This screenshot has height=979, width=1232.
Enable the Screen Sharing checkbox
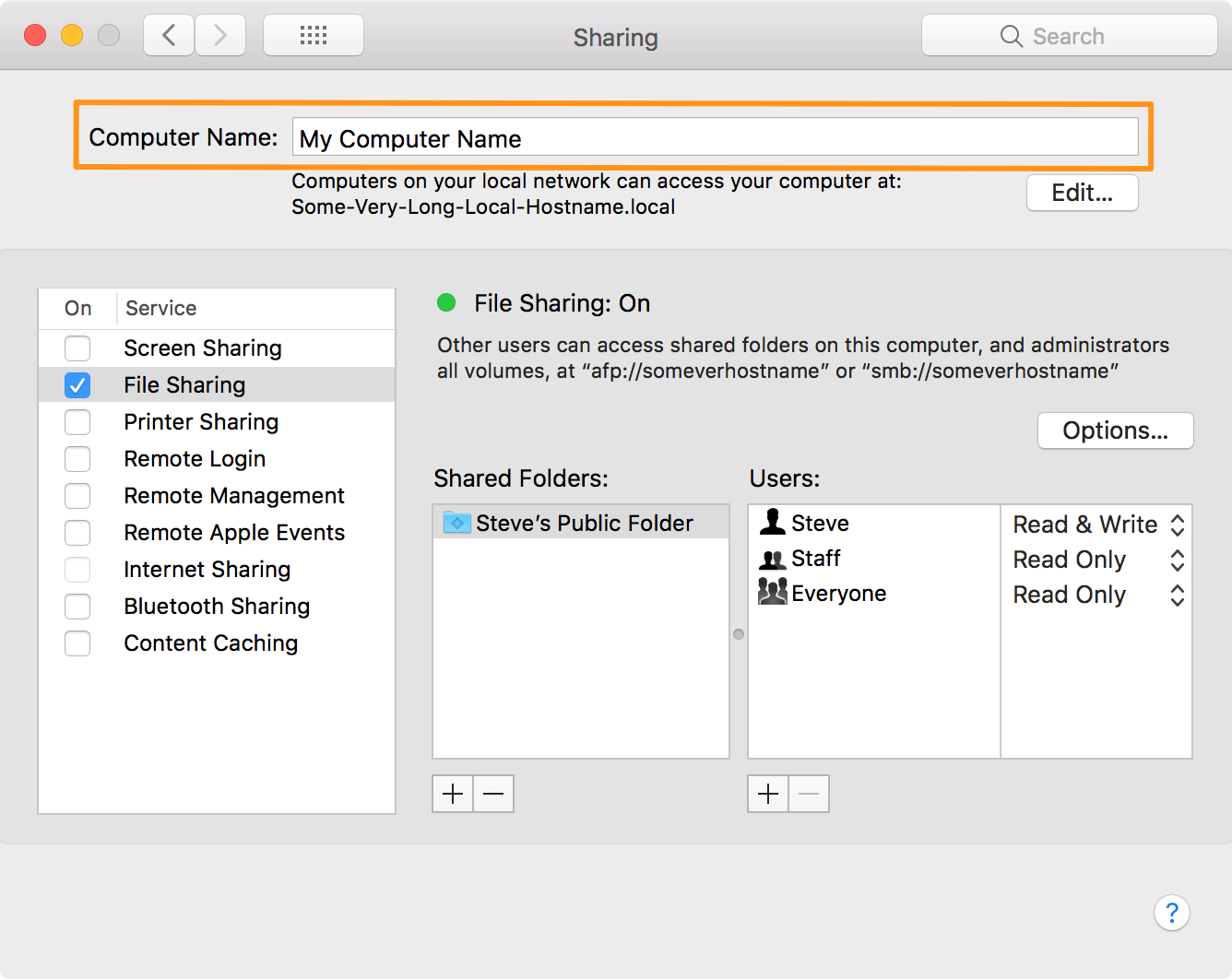[x=77, y=348]
